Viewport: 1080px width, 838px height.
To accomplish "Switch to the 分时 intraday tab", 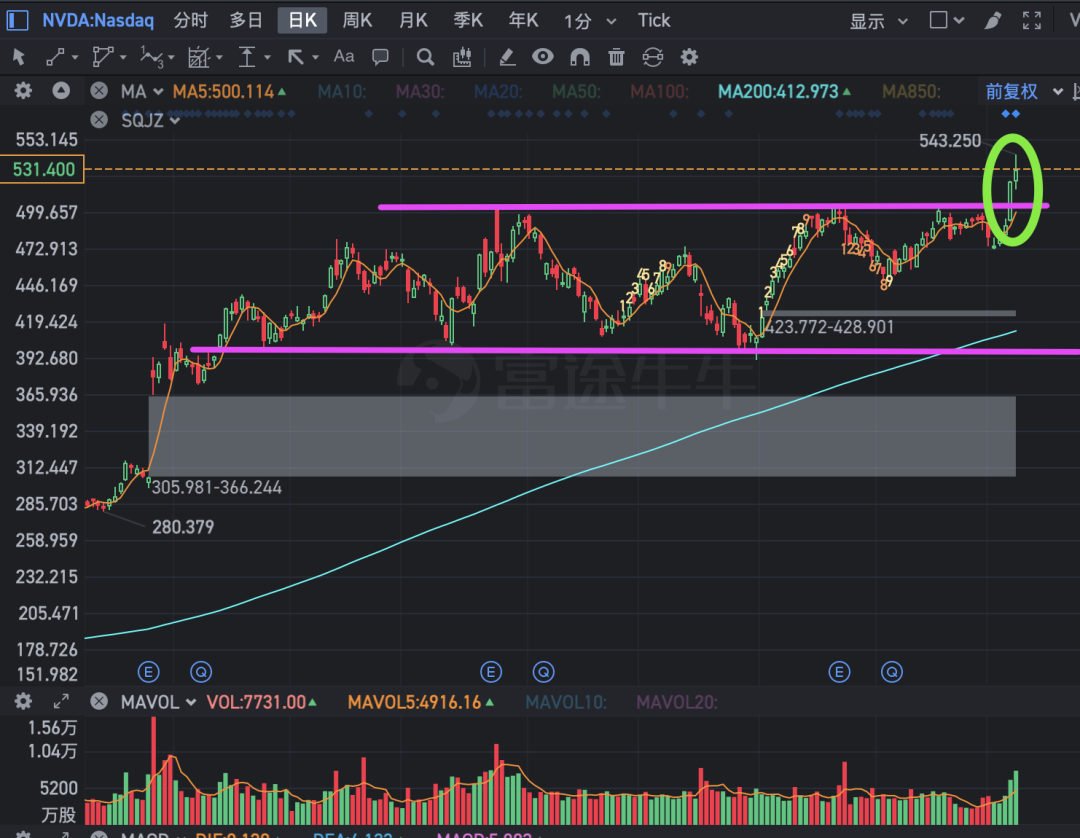I will pyautogui.click(x=191, y=20).
